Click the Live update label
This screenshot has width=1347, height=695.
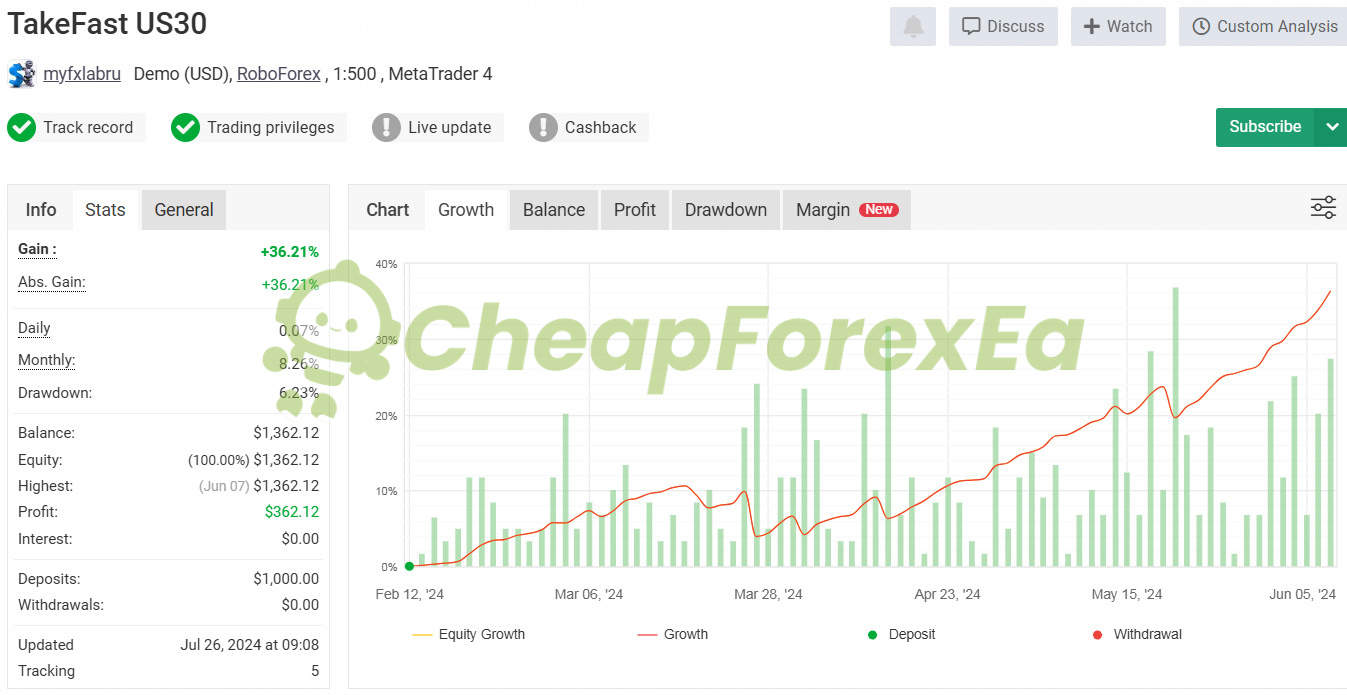pyautogui.click(x=449, y=127)
